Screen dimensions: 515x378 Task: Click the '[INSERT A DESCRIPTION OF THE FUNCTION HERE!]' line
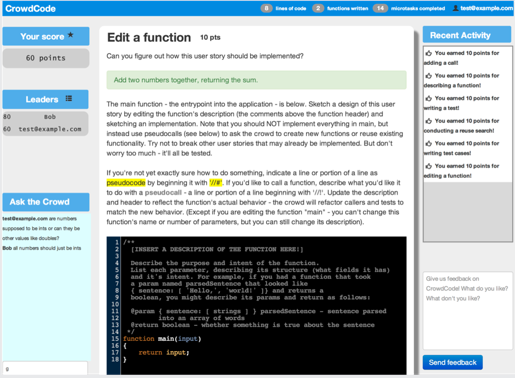pos(217,249)
